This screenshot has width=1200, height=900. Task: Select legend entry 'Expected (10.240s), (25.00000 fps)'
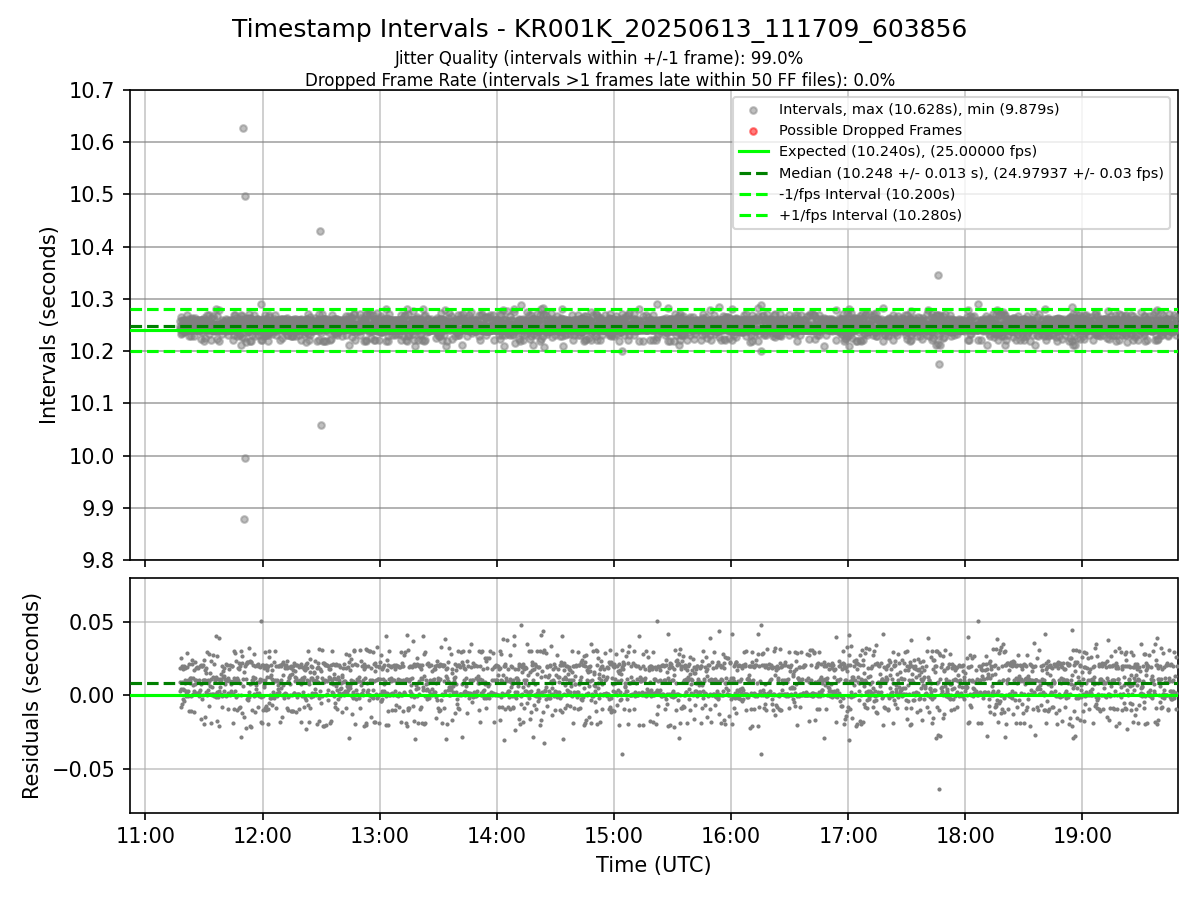[x=907, y=151]
